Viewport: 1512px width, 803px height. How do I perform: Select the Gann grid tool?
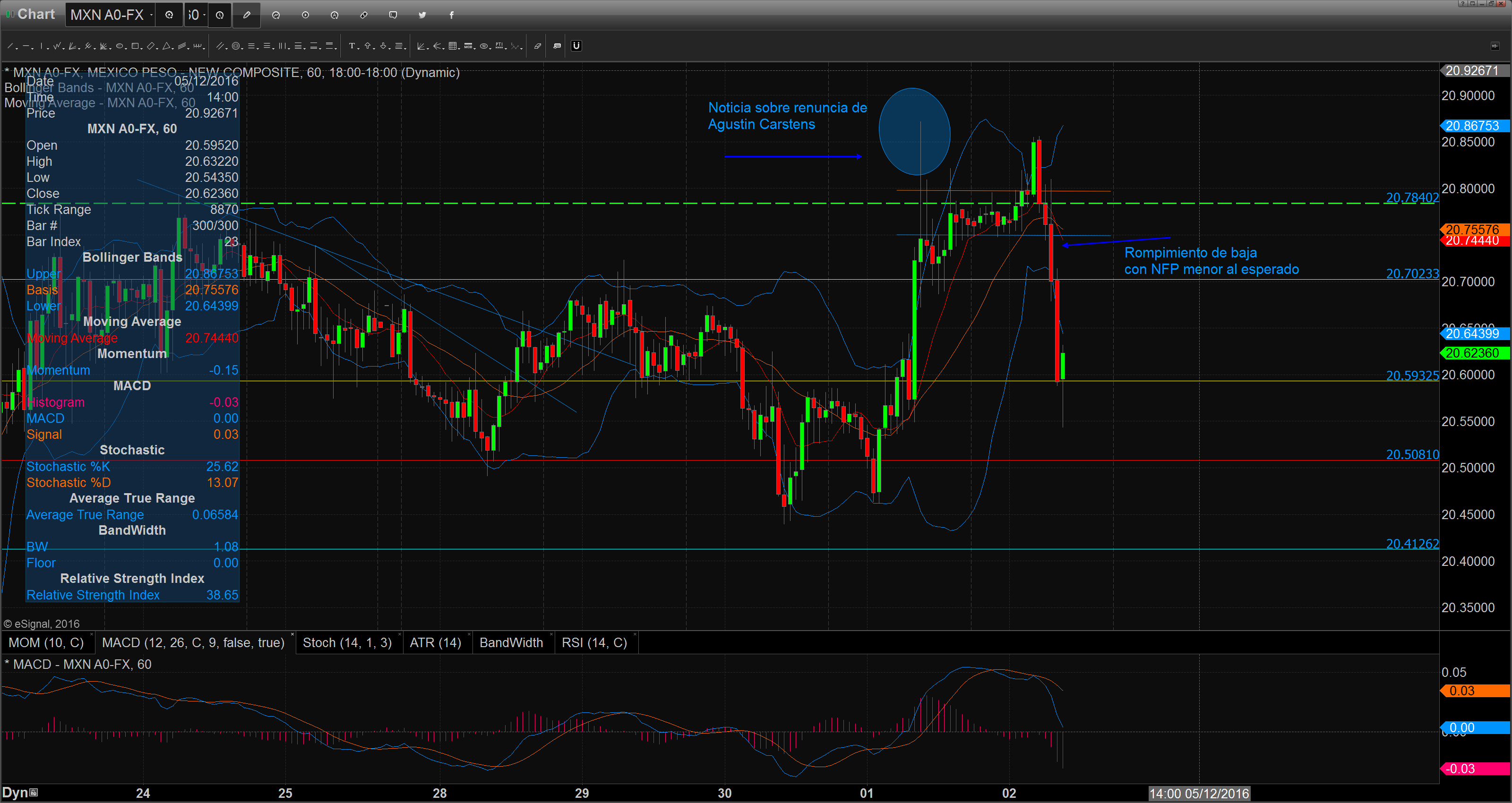[453, 46]
